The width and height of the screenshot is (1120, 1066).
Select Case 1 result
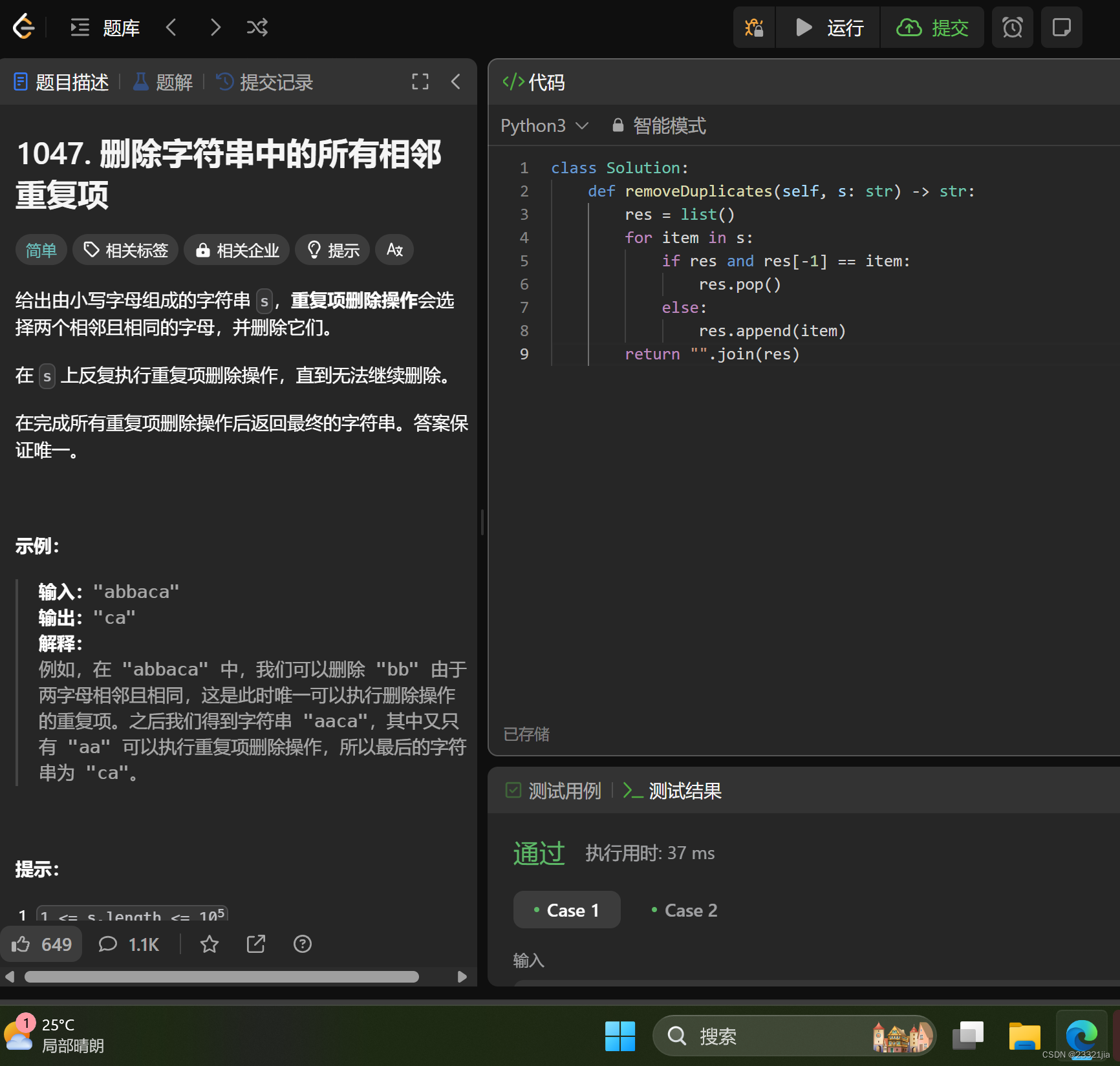[x=566, y=910]
